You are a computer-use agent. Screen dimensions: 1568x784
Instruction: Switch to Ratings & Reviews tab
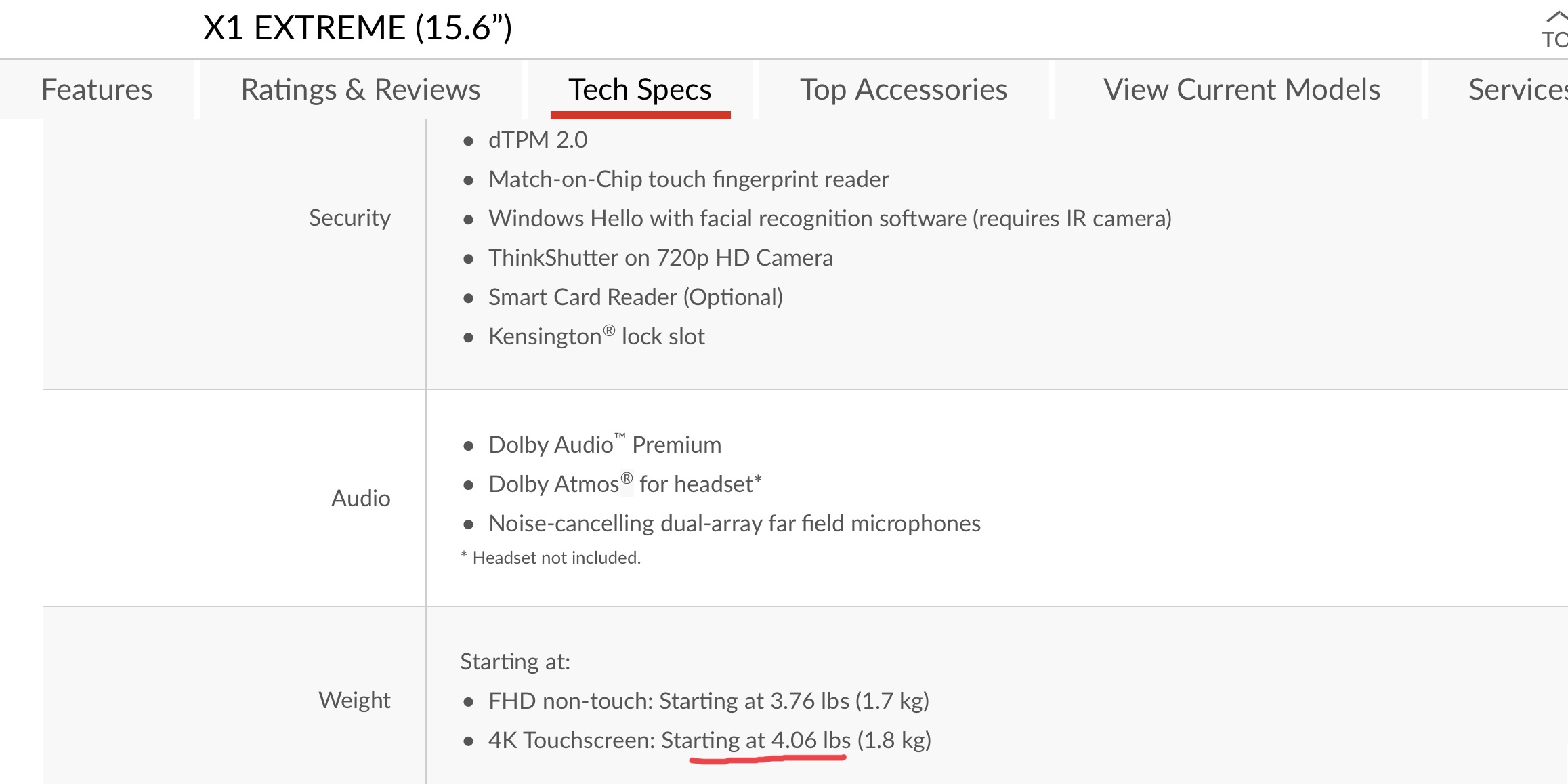point(360,89)
